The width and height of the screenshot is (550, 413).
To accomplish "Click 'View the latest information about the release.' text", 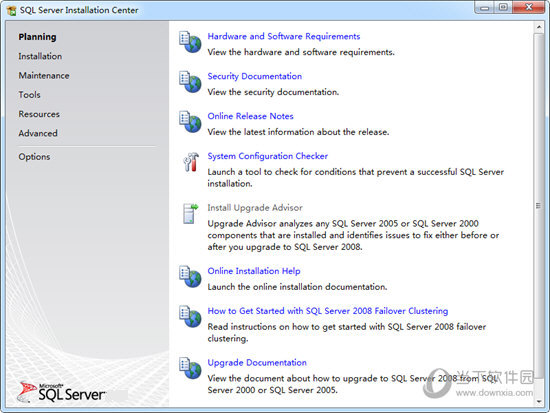I will [x=298, y=132].
